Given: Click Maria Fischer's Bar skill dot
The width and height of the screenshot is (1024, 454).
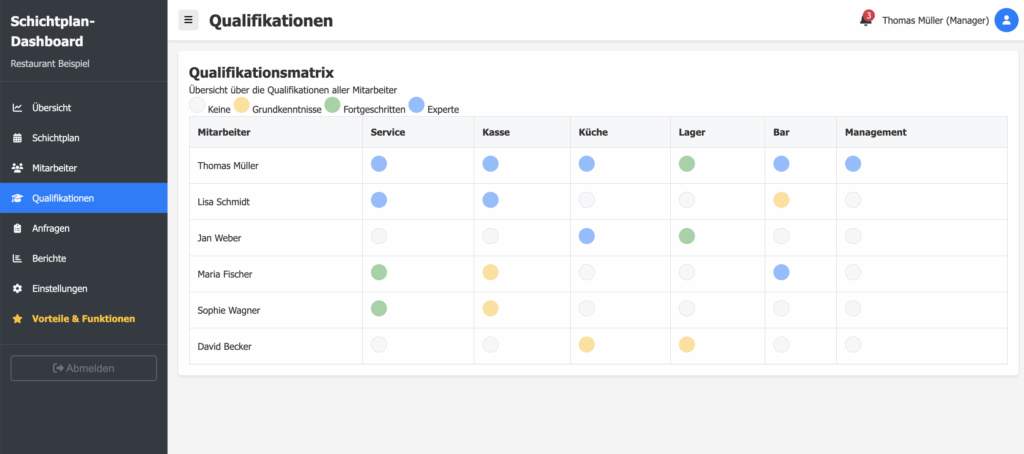Looking at the screenshot, I should 781,272.
